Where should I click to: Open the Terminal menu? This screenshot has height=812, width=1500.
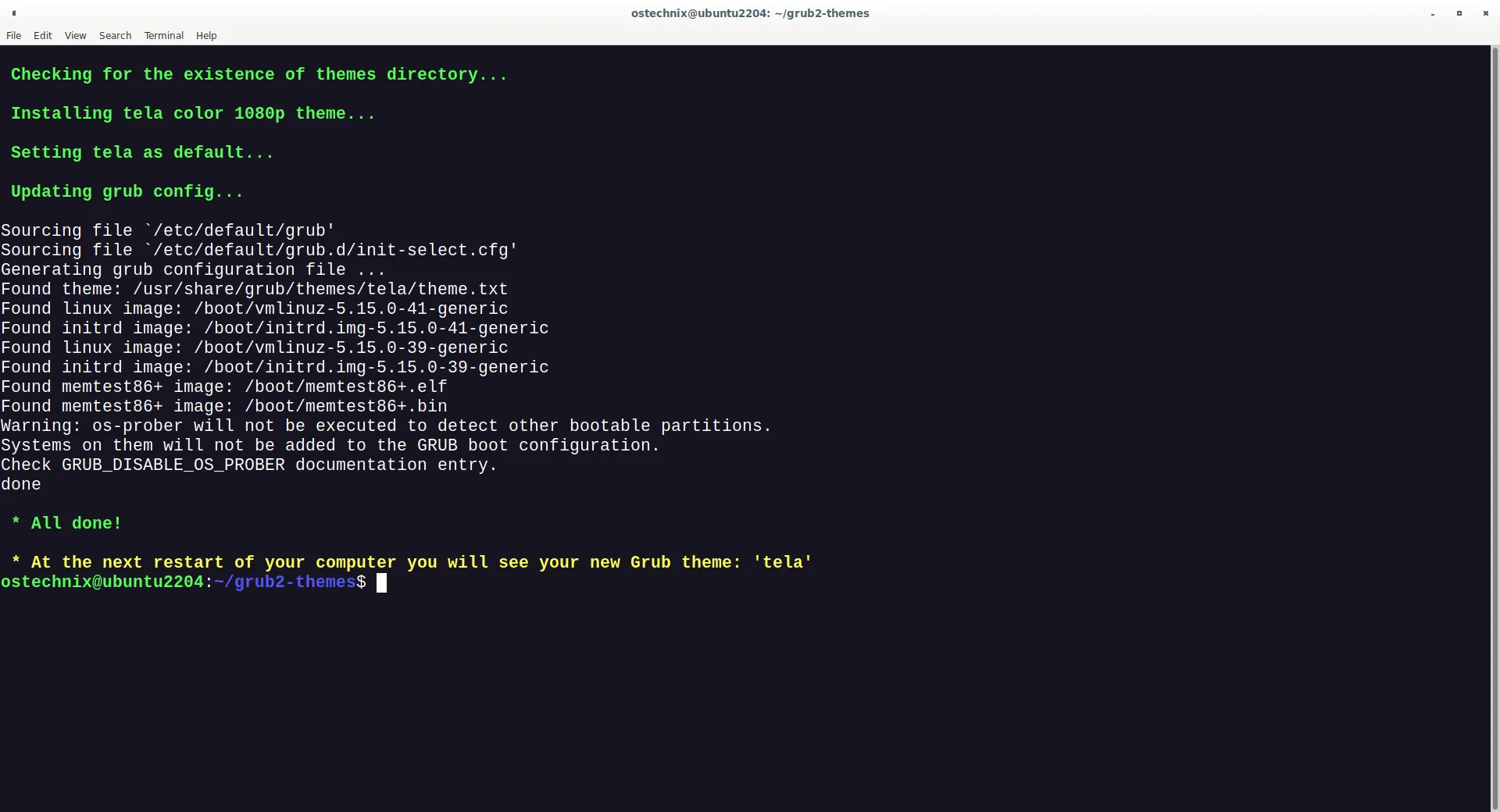(163, 35)
